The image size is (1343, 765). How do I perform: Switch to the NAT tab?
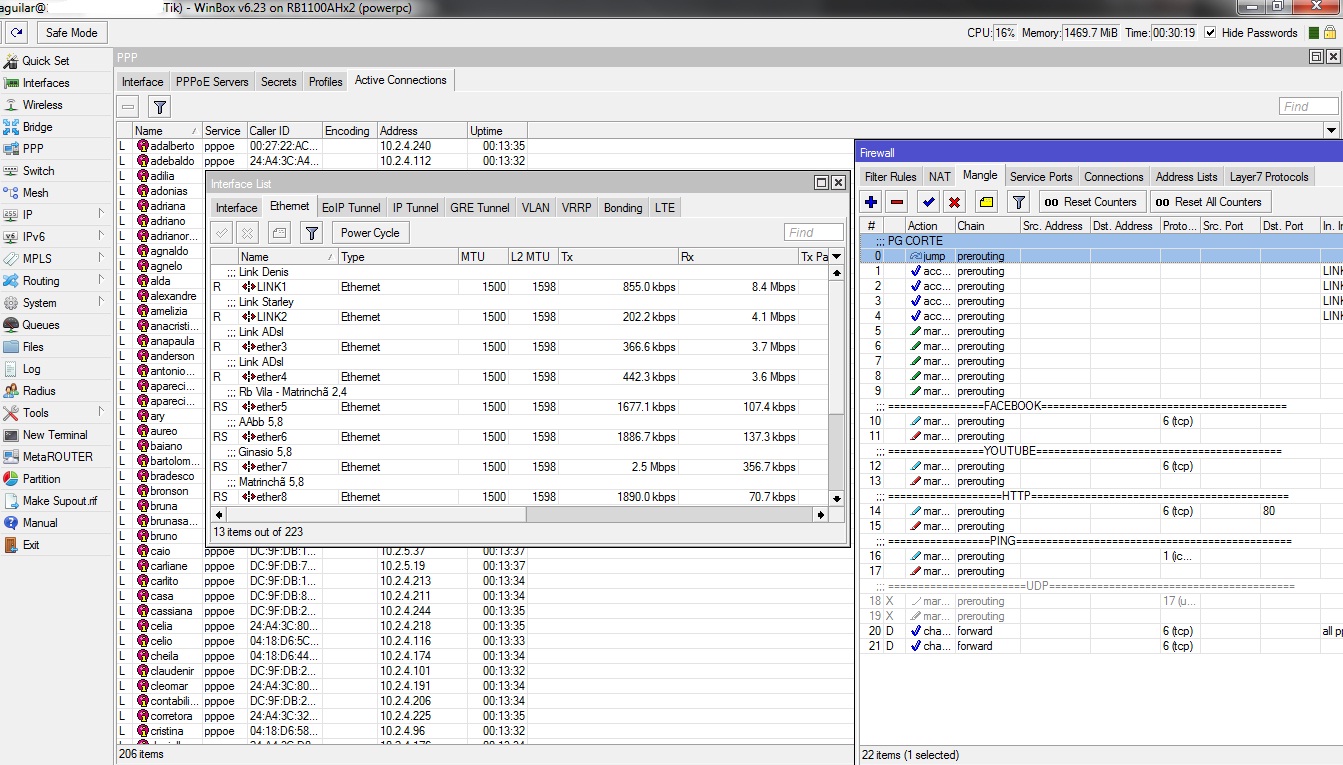click(939, 177)
